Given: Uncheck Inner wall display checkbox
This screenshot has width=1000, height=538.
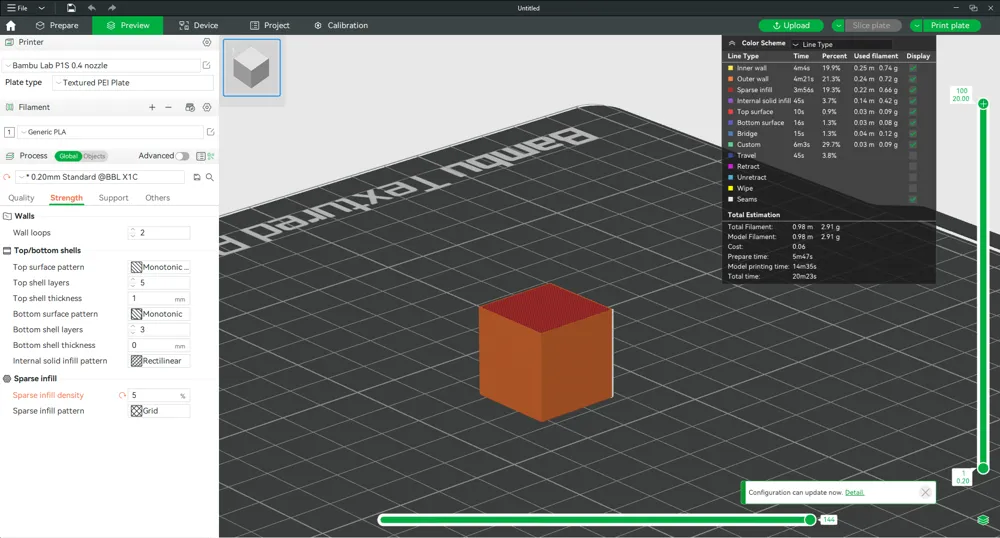Looking at the screenshot, I should pyautogui.click(x=913, y=68).
